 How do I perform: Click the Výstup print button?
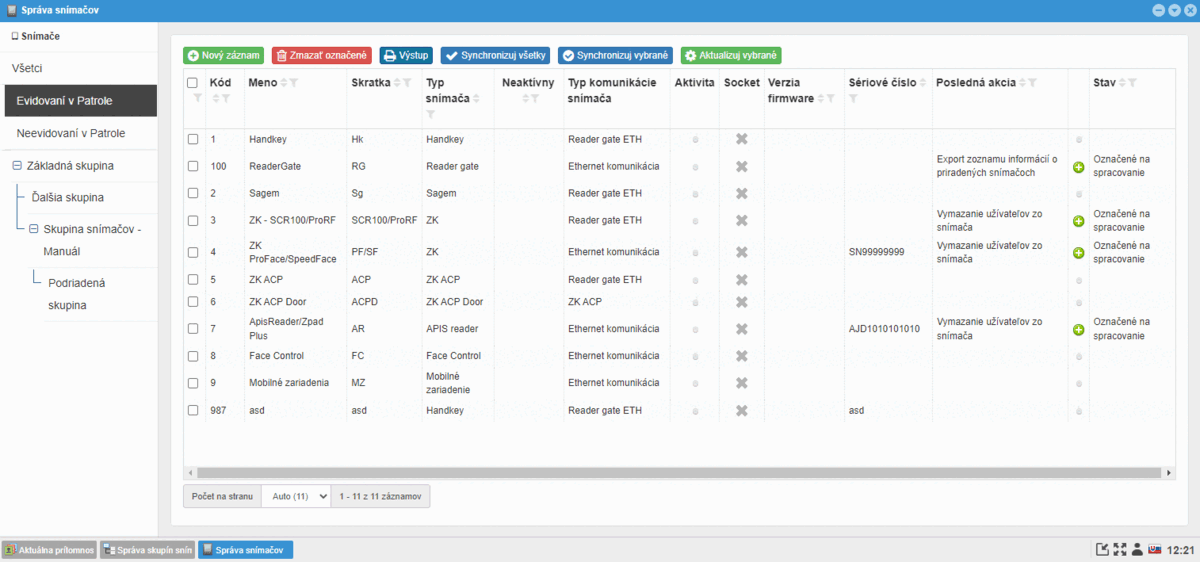pos(407,56)
